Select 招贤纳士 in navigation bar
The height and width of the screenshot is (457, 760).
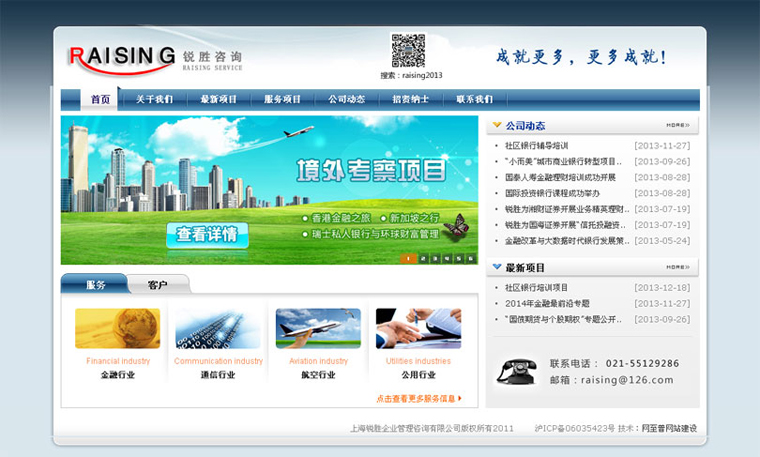(411, 100)
